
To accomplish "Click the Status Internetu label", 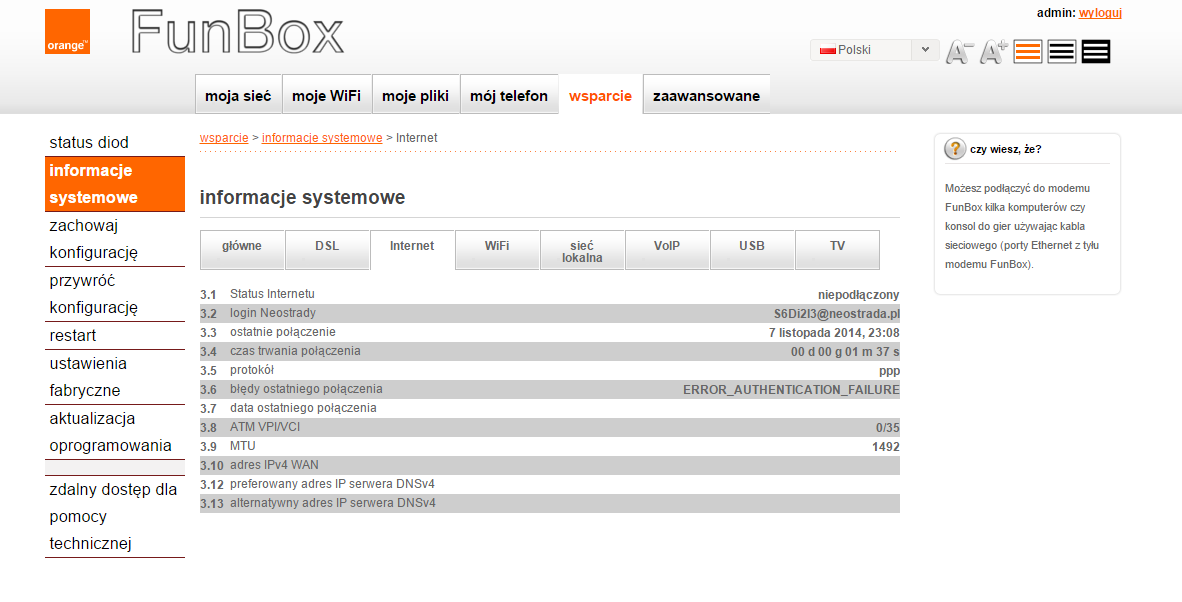I will 272,294.
